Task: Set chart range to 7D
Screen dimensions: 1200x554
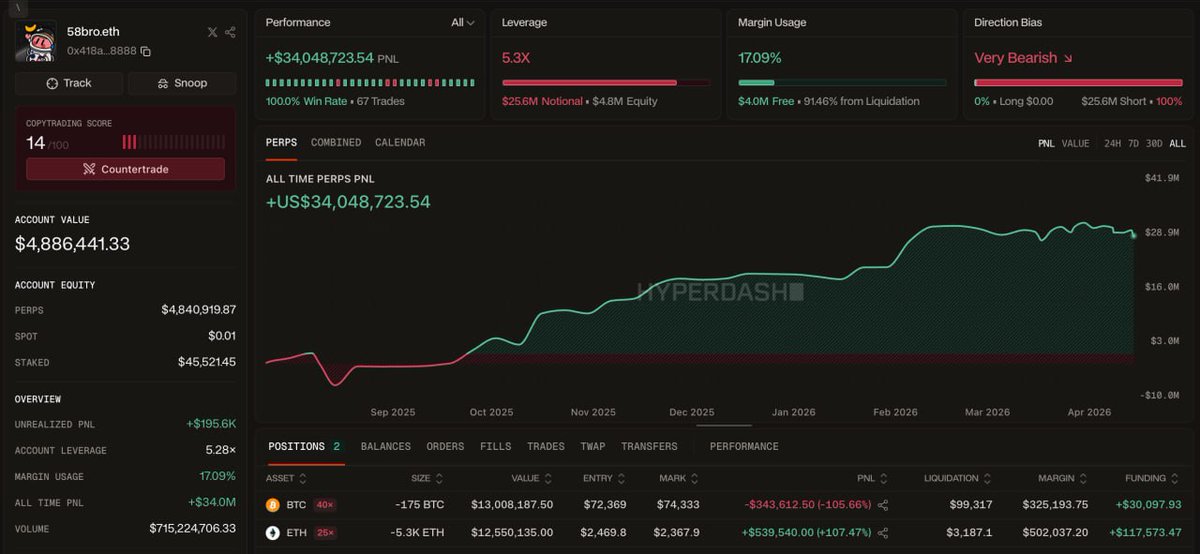Action: (1133, 144)
